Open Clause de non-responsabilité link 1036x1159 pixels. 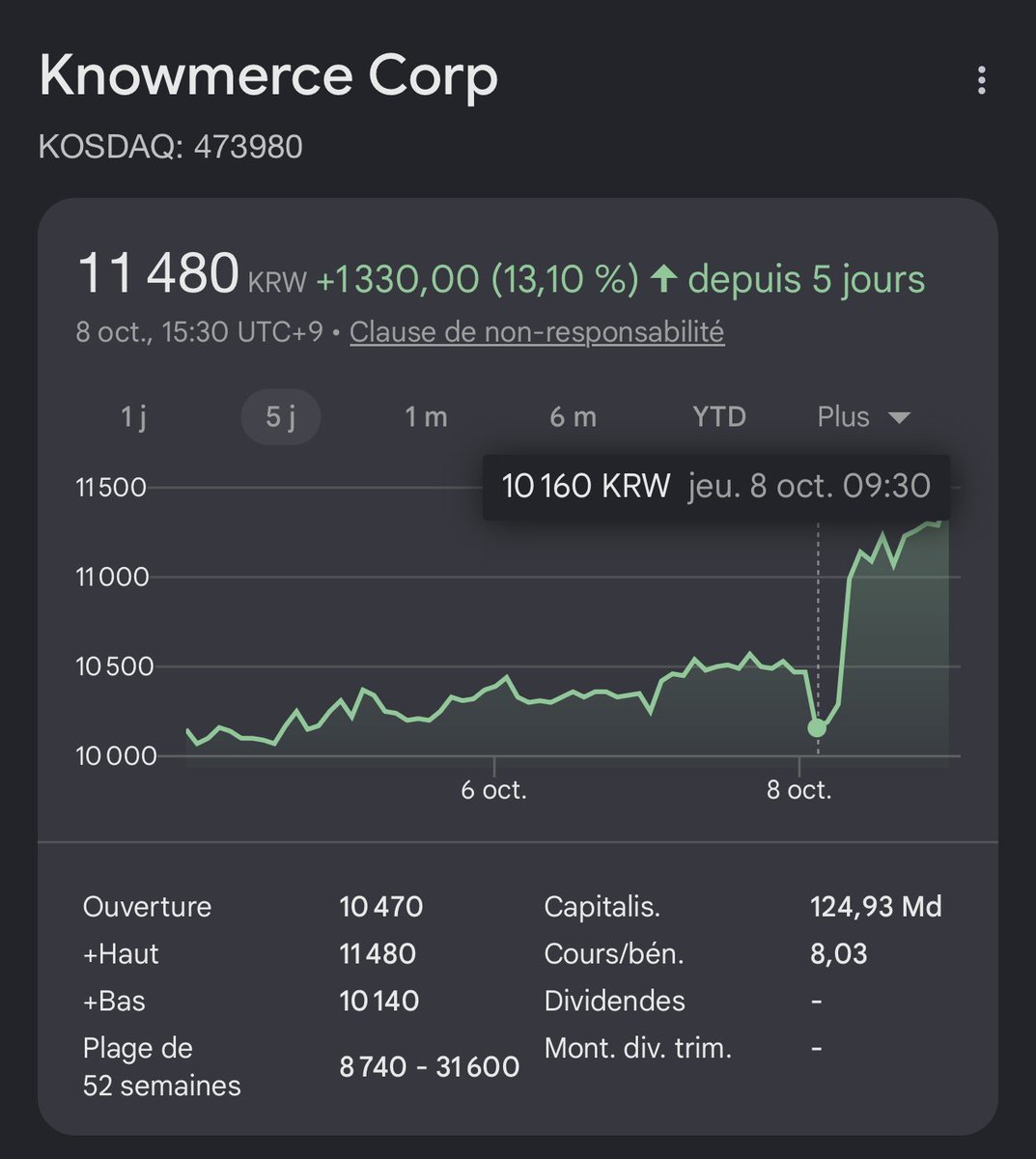click(537, 332)
